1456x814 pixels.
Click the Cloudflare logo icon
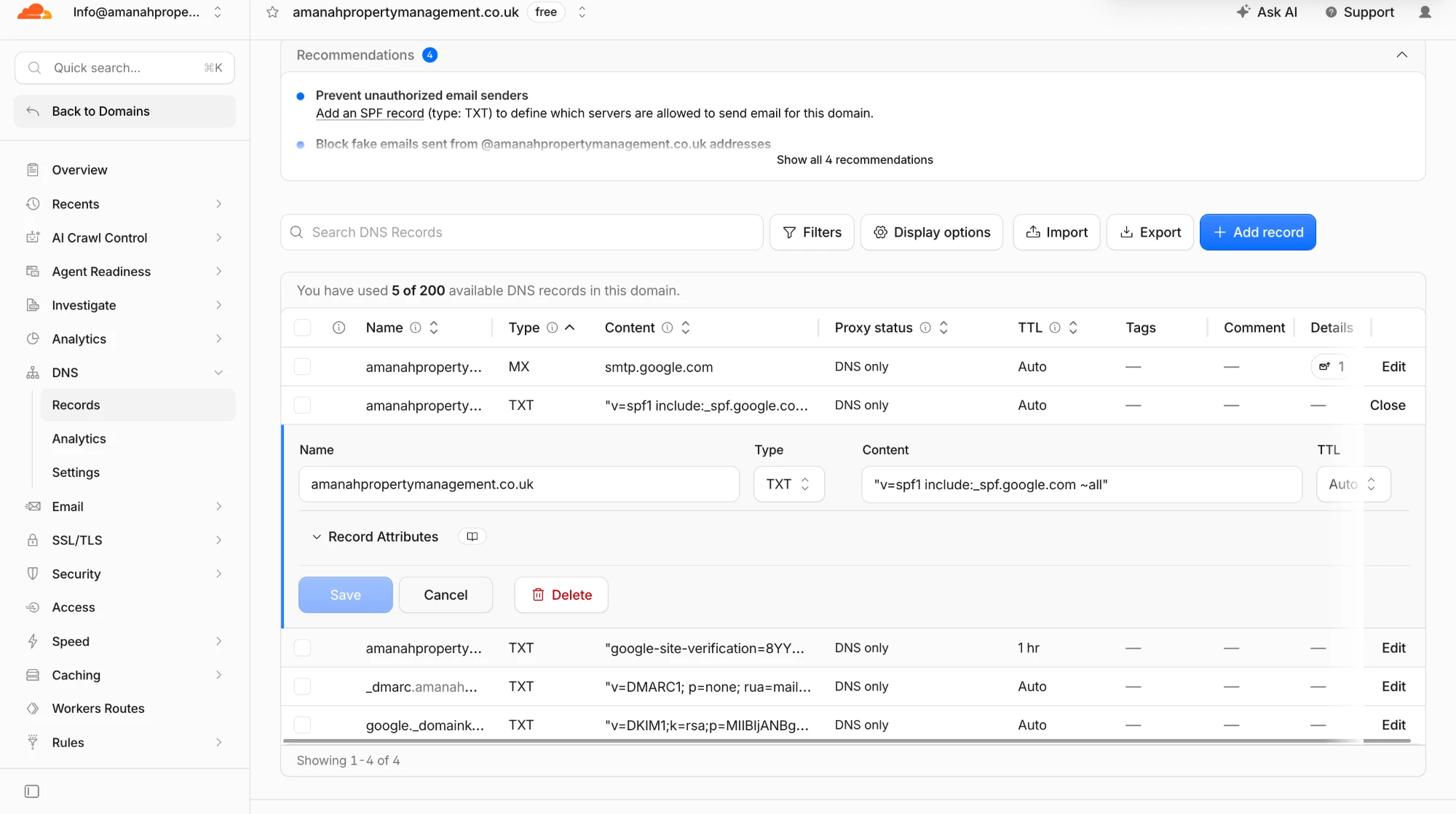[34, 12]
